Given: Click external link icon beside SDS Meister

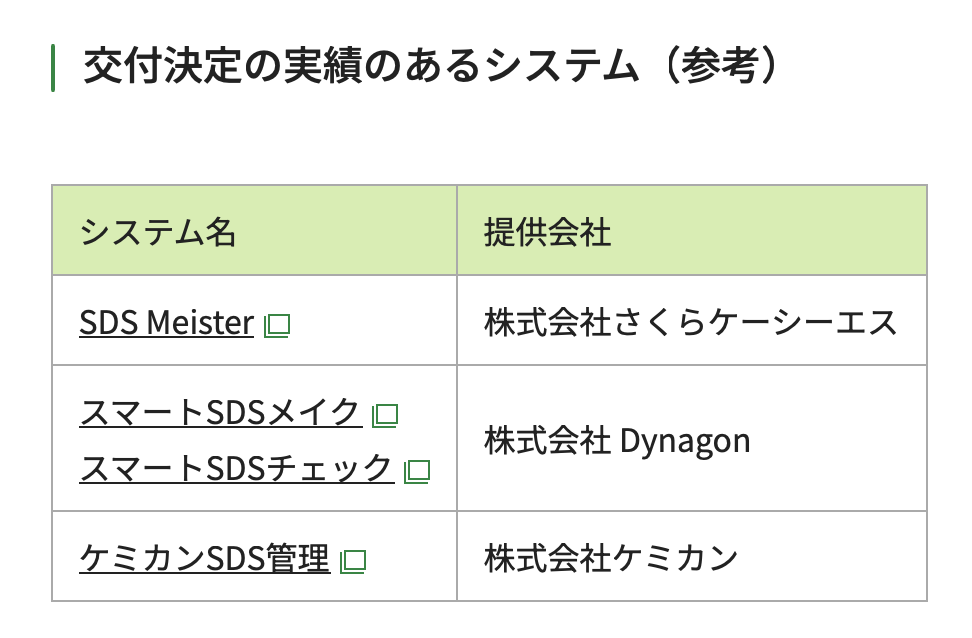Looking at the screenshot, I should pos(277,325).
